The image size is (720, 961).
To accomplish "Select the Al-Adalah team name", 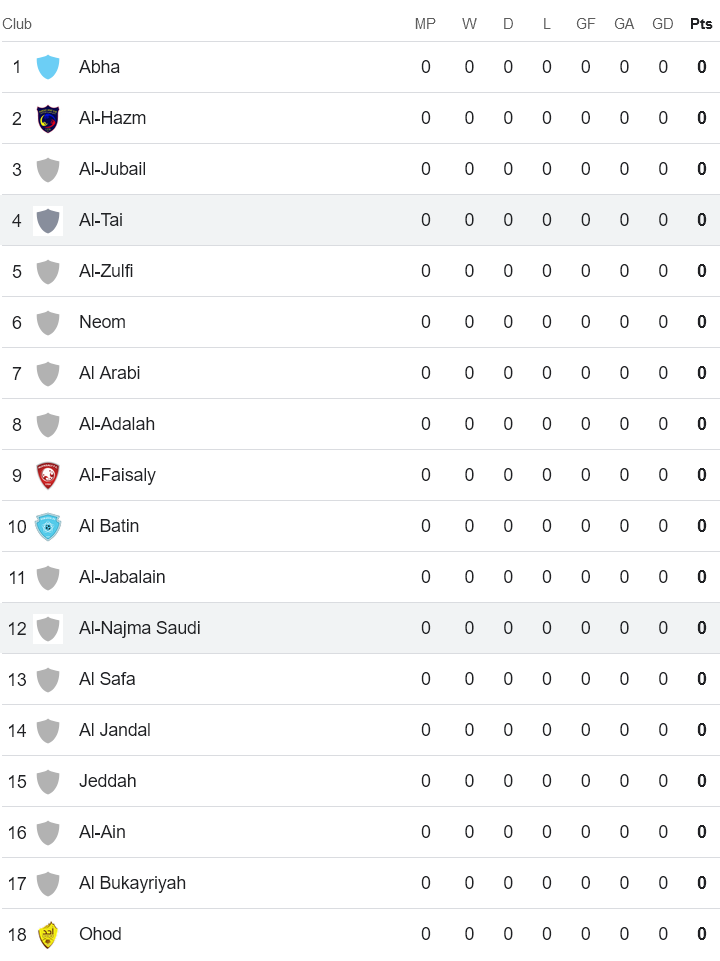I will tap(117, 424).
